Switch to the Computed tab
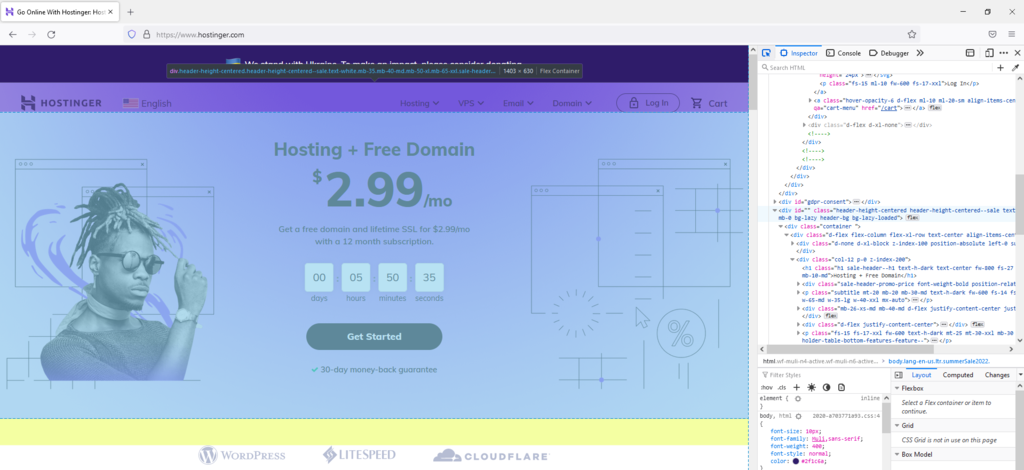This screenshot has width=1024, height=470. pyautogui.click(x=957, y=375)
